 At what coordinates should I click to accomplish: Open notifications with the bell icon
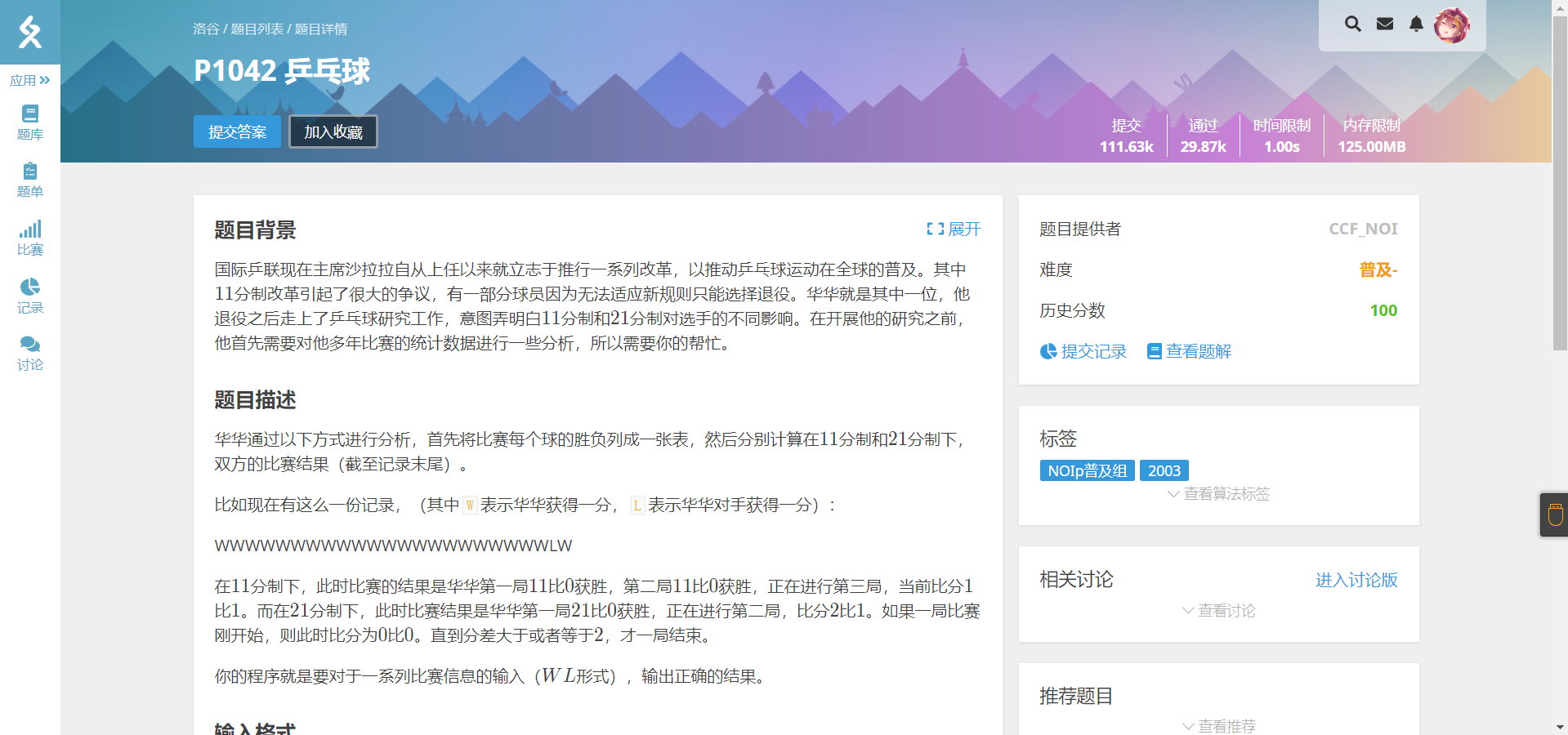[x=1416, y=24]
